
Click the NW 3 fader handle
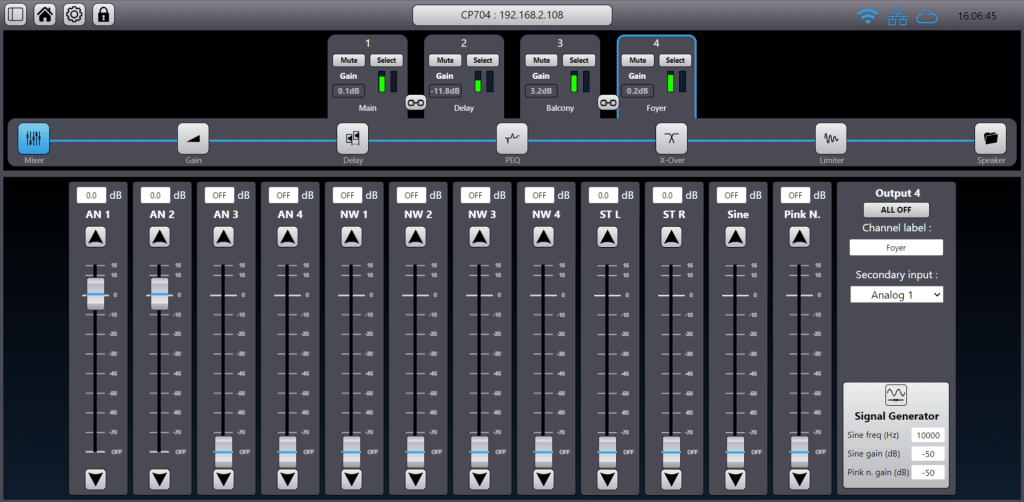(480, 452)
